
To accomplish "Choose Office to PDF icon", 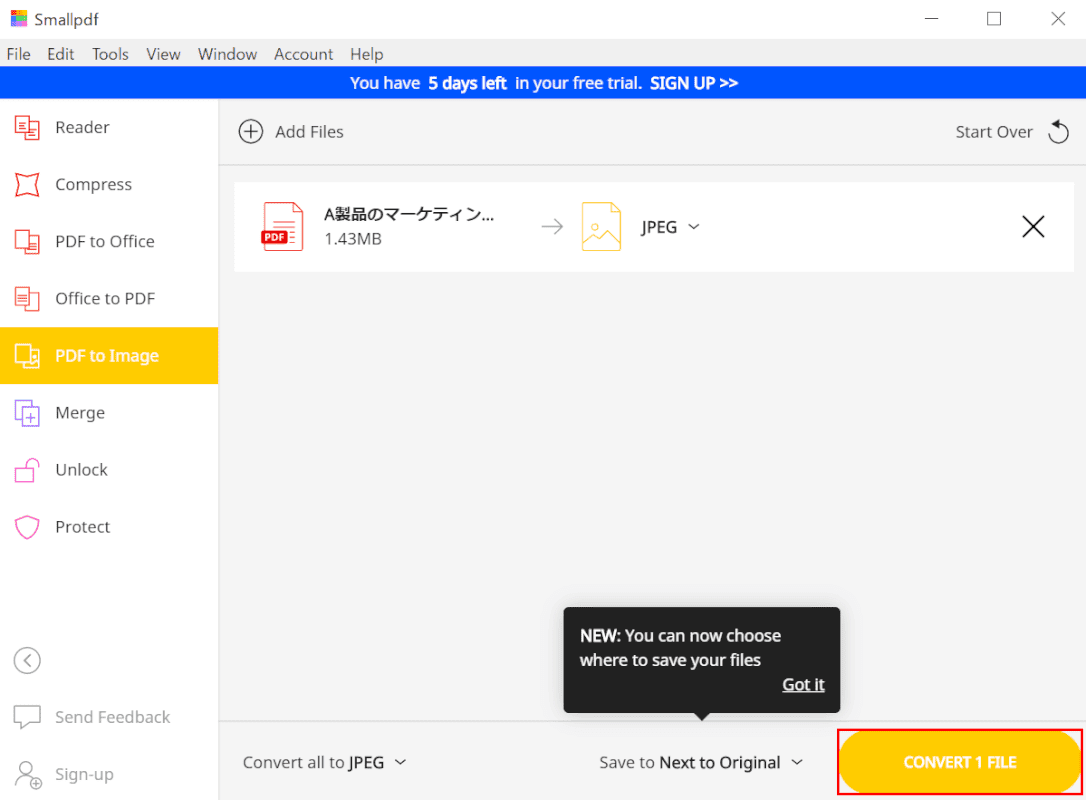I will coord(27,299).
